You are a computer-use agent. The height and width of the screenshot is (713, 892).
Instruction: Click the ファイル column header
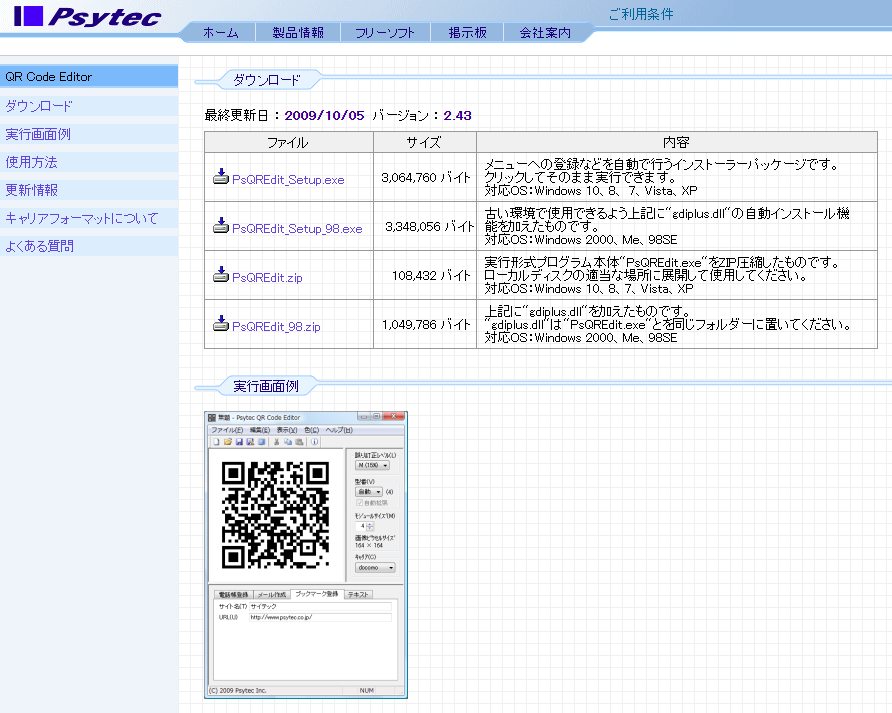(288, 142)
